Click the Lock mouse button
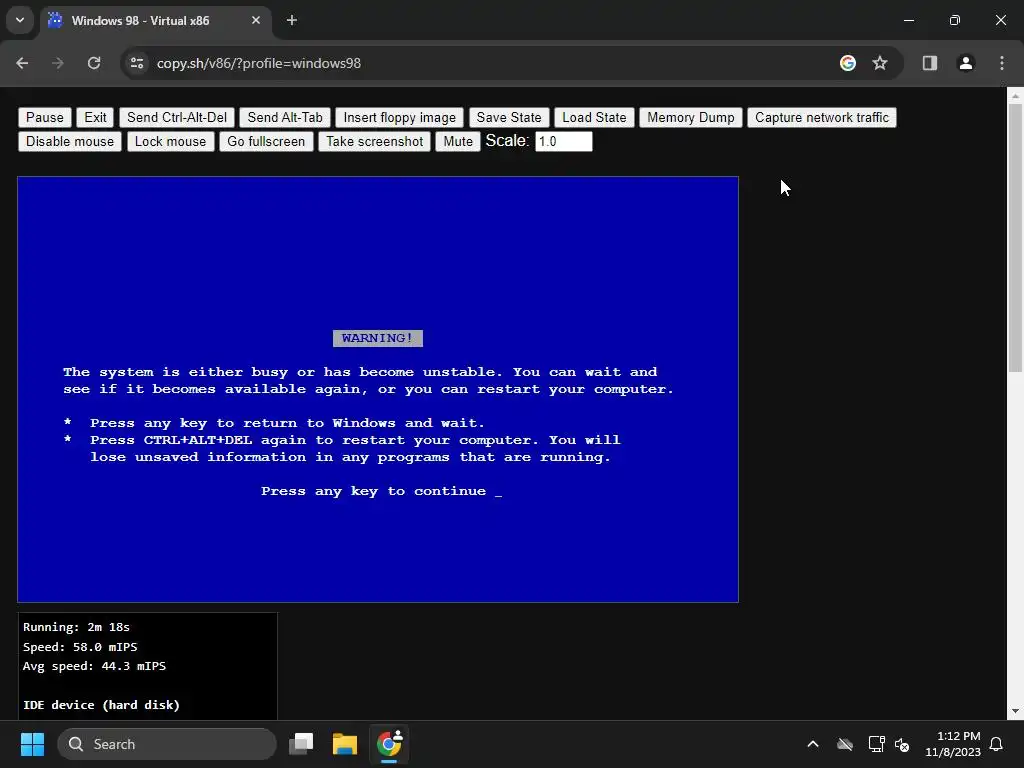Screen dimensions: 1024x768 click(170, 142)
